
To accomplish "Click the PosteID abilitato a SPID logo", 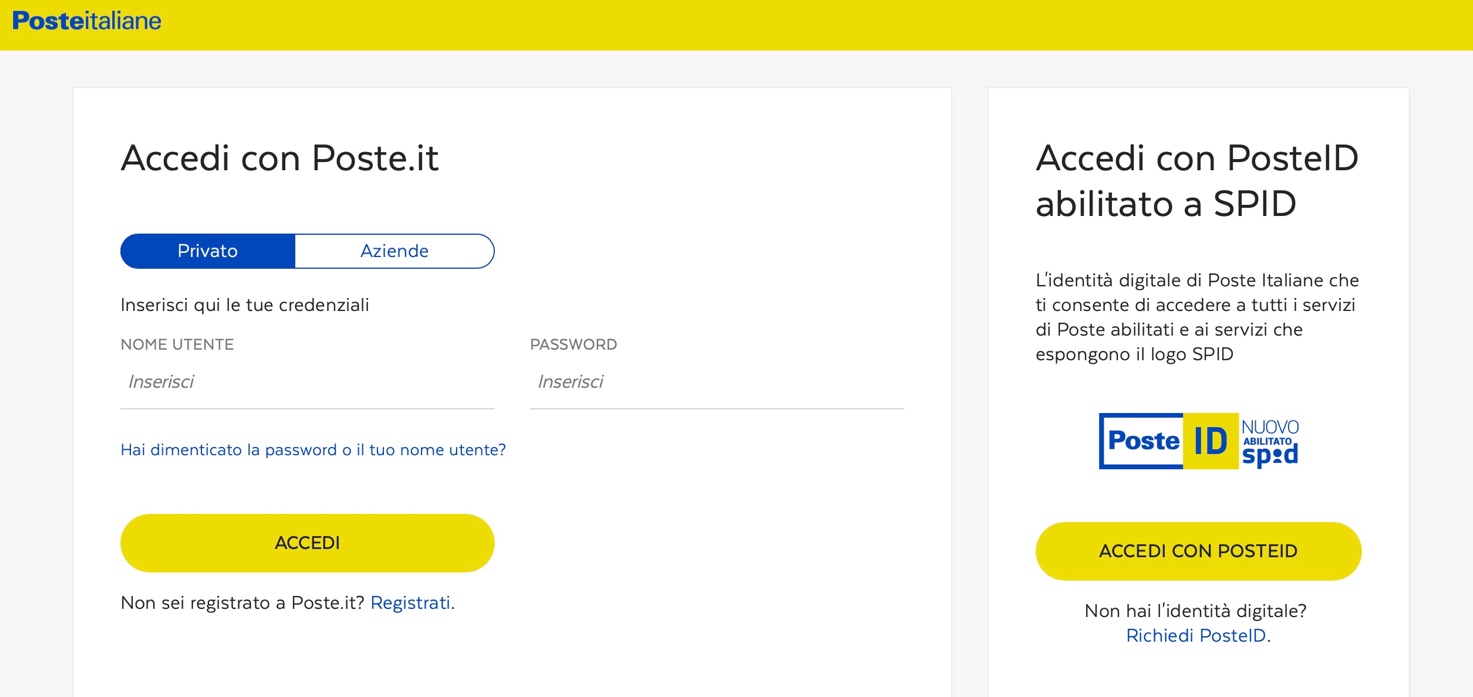I will (1197, 440).
